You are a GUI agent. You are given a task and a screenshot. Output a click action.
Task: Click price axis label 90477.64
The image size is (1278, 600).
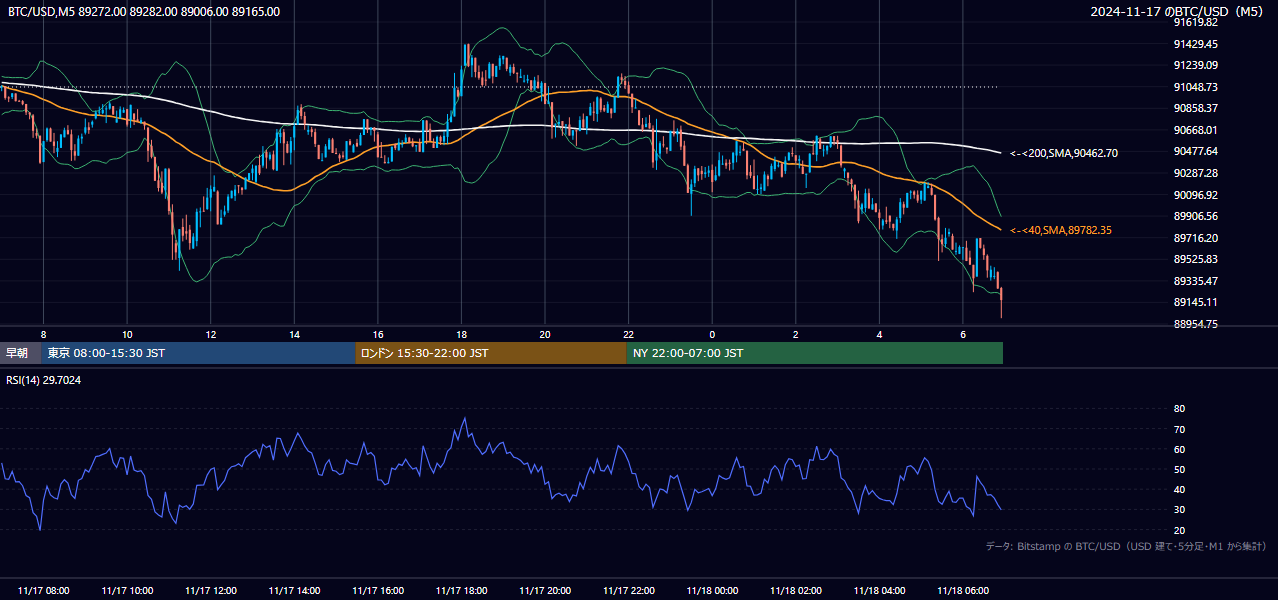coord(1196,151)
